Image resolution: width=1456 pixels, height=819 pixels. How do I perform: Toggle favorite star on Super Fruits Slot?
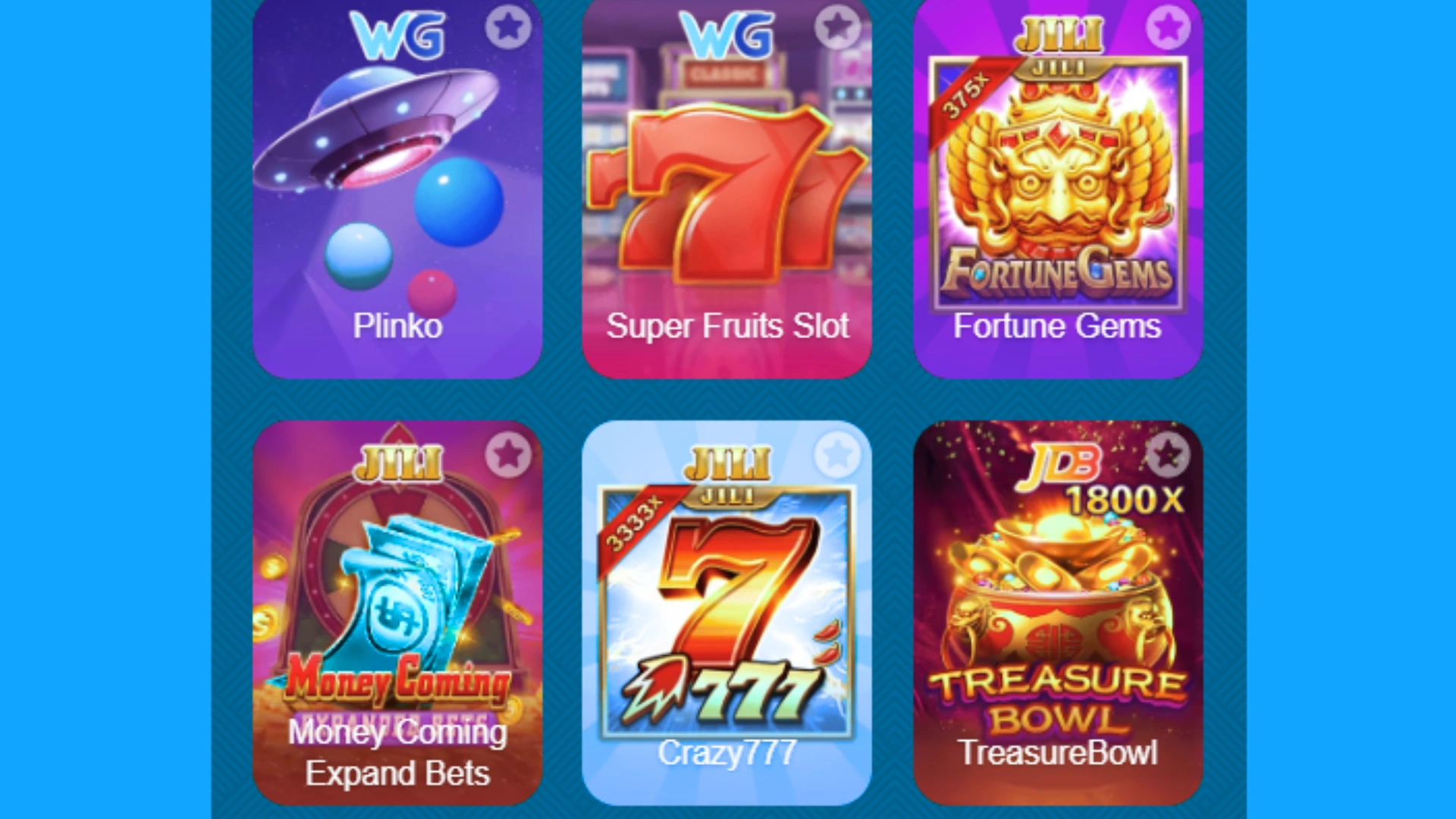pos(837,27)
